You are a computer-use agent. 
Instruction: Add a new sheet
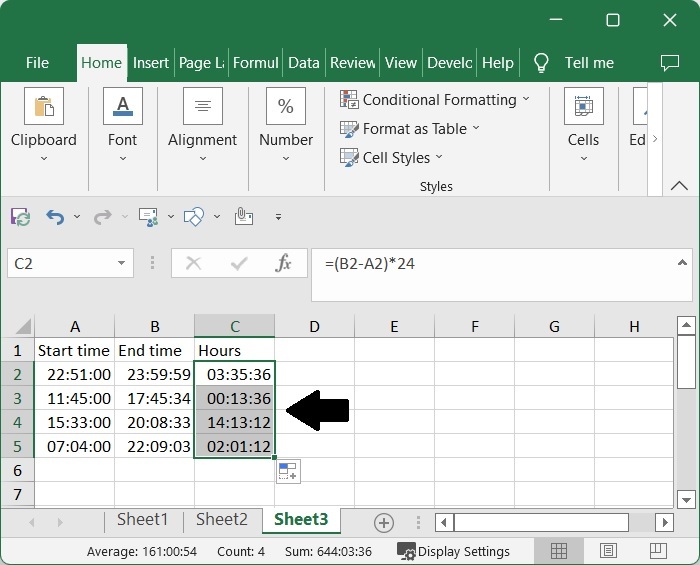[x=384, y=523]
